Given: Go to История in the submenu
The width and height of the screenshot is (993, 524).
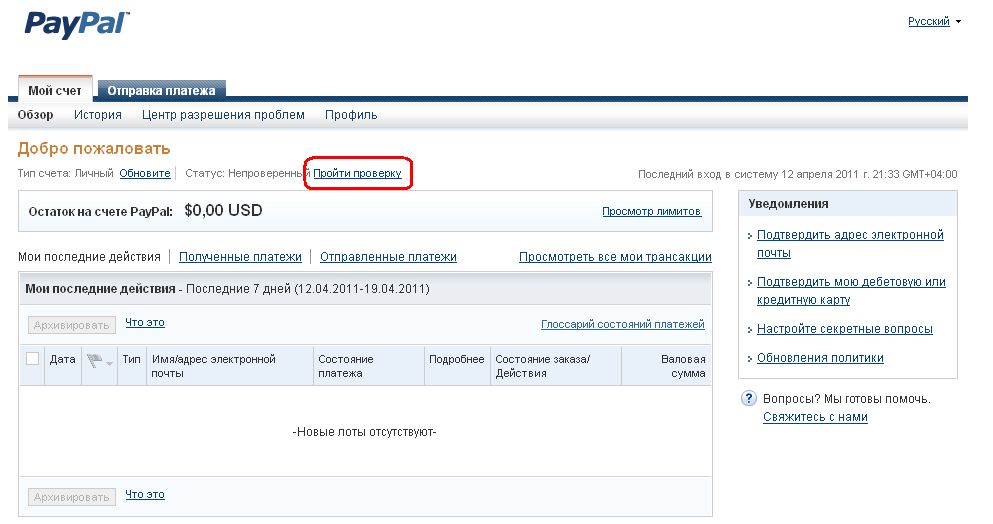Looking at the screenshot, I should [98, 115].
